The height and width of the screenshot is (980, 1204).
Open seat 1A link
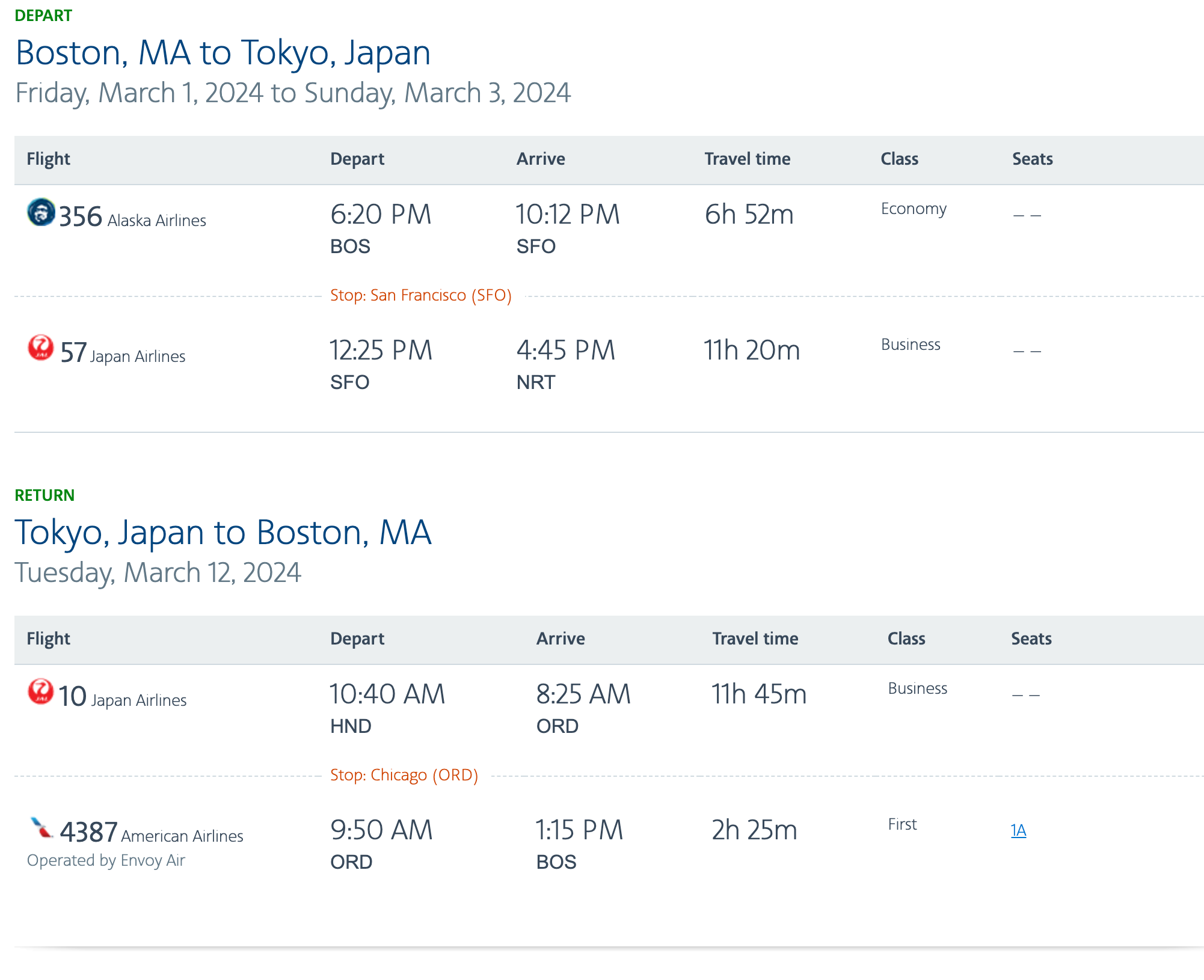(x=1018, y=830)
